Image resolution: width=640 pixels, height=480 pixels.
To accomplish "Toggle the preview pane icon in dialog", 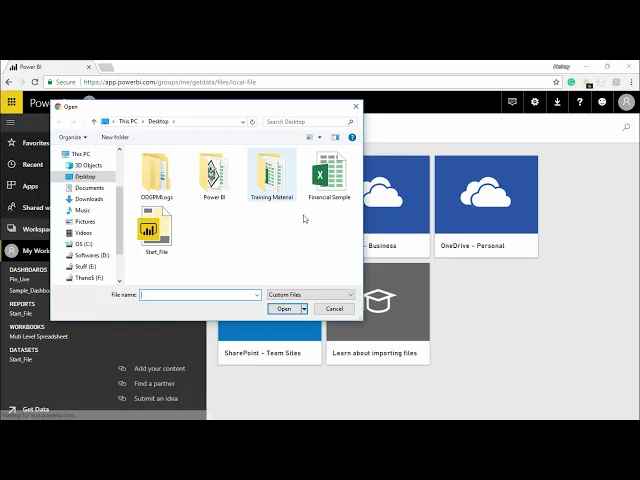I will (x=335, y=137).
